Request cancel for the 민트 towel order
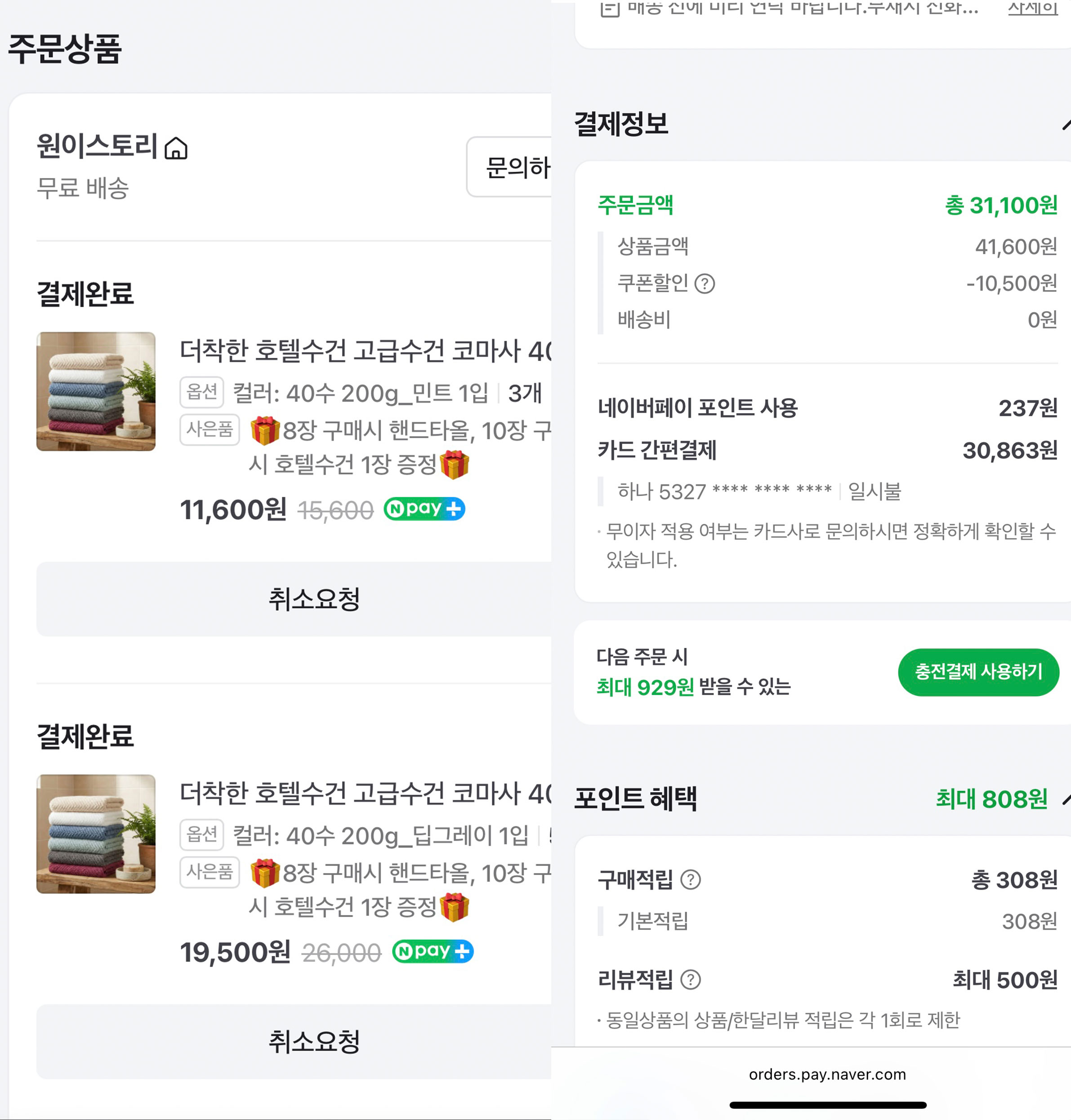The image size is (1071, 1120). (314, 599)
